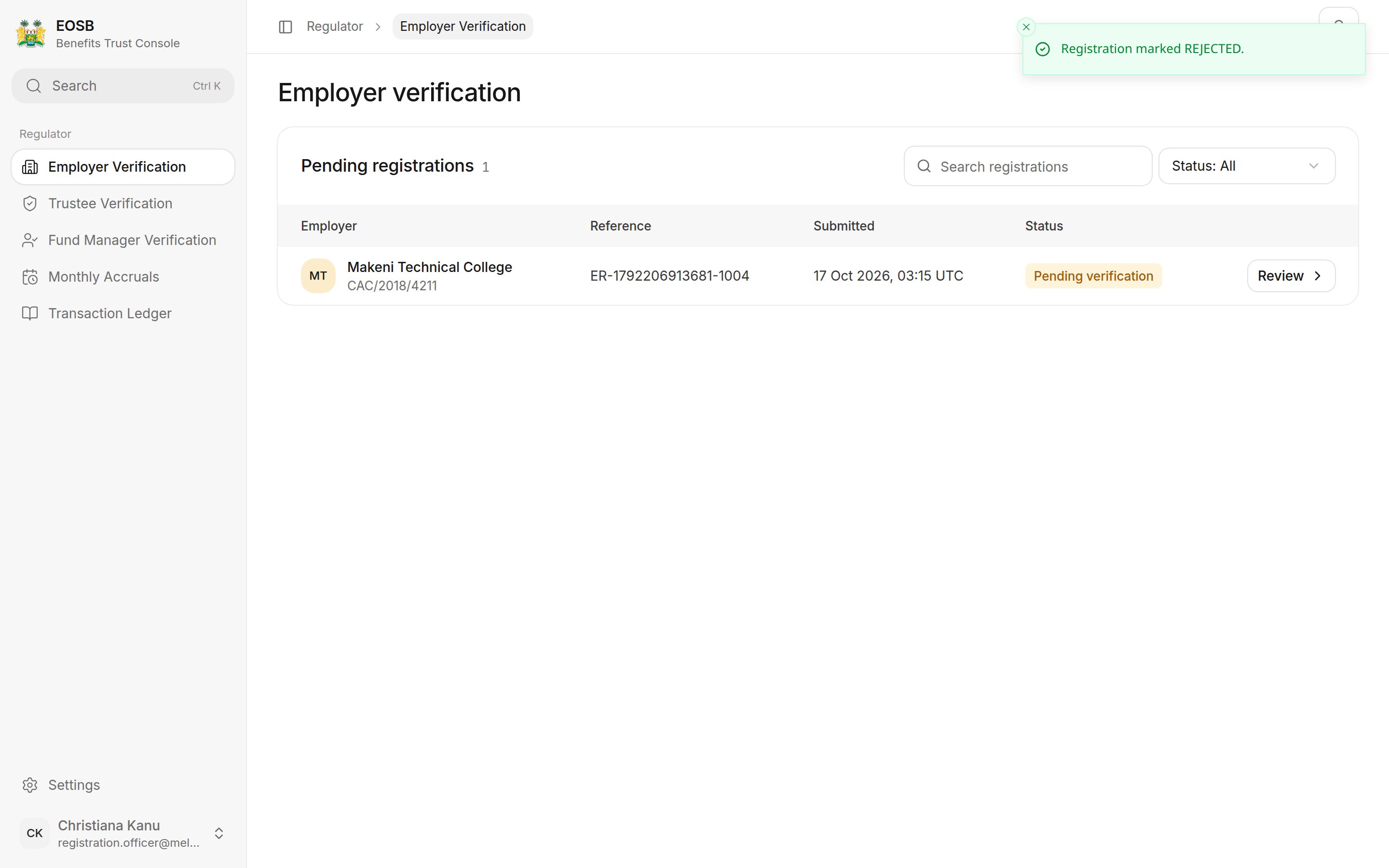Viewport: 1389px width, 868px height.
Task: Review Makeni Technical College registration
Action: pos(1291,276)
